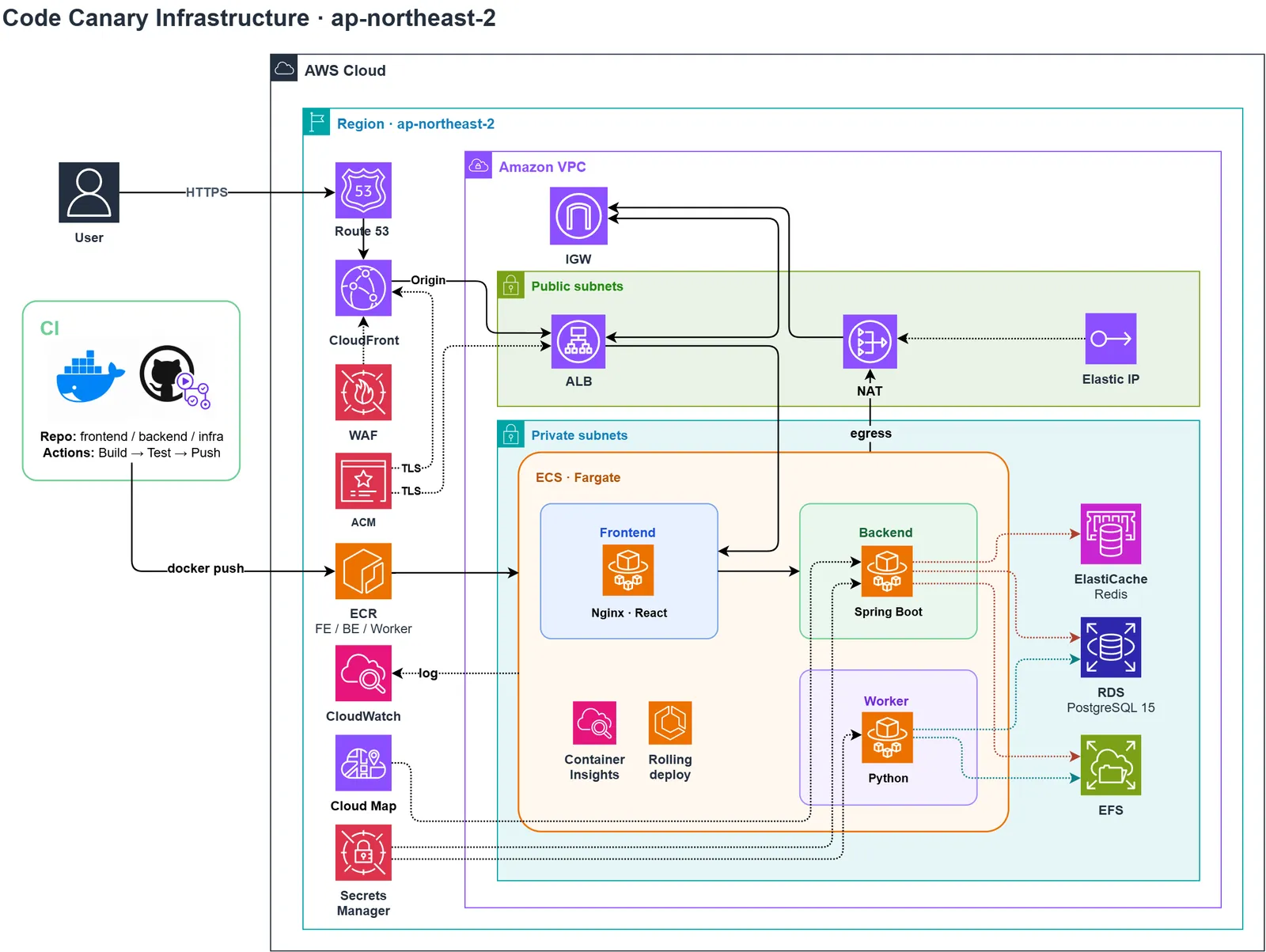The image size is (1266, 952).
Task: Click the Amazon VPC group icon
Action: point(479,165)
